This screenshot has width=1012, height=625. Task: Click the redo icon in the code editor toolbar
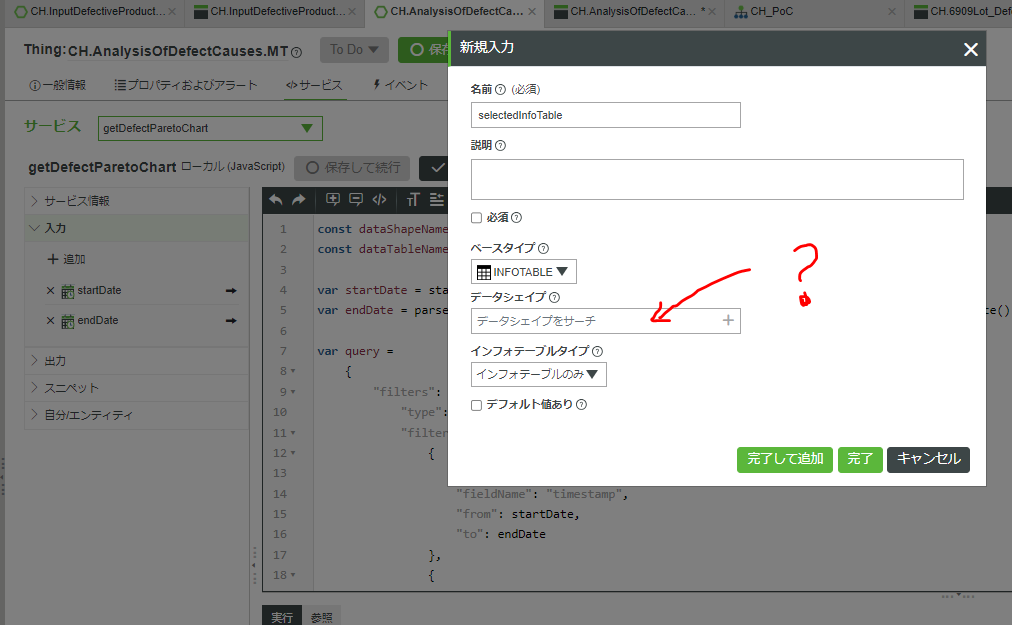298,200
